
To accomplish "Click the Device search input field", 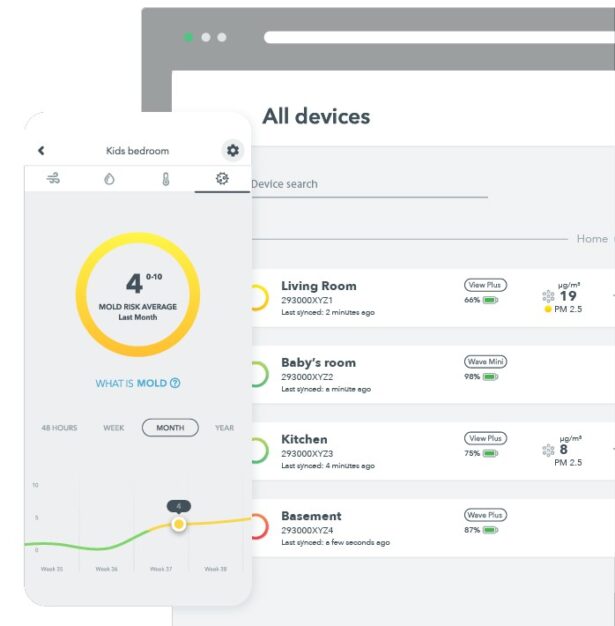I will pos(369,184).
